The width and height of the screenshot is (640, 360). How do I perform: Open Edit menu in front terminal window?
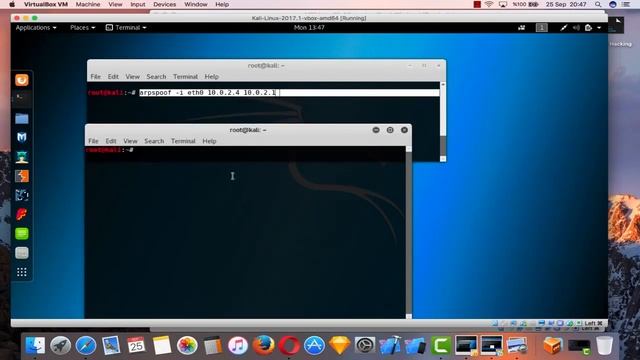coord(111,141)
